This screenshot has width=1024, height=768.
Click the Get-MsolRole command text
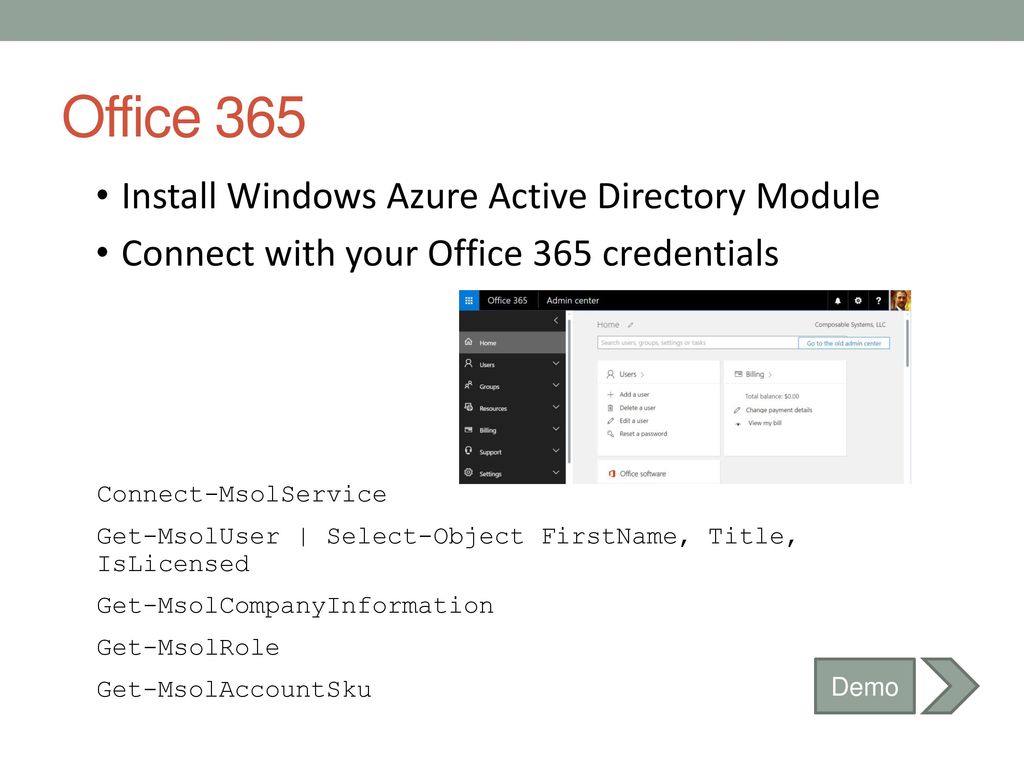tap(188, 648)
